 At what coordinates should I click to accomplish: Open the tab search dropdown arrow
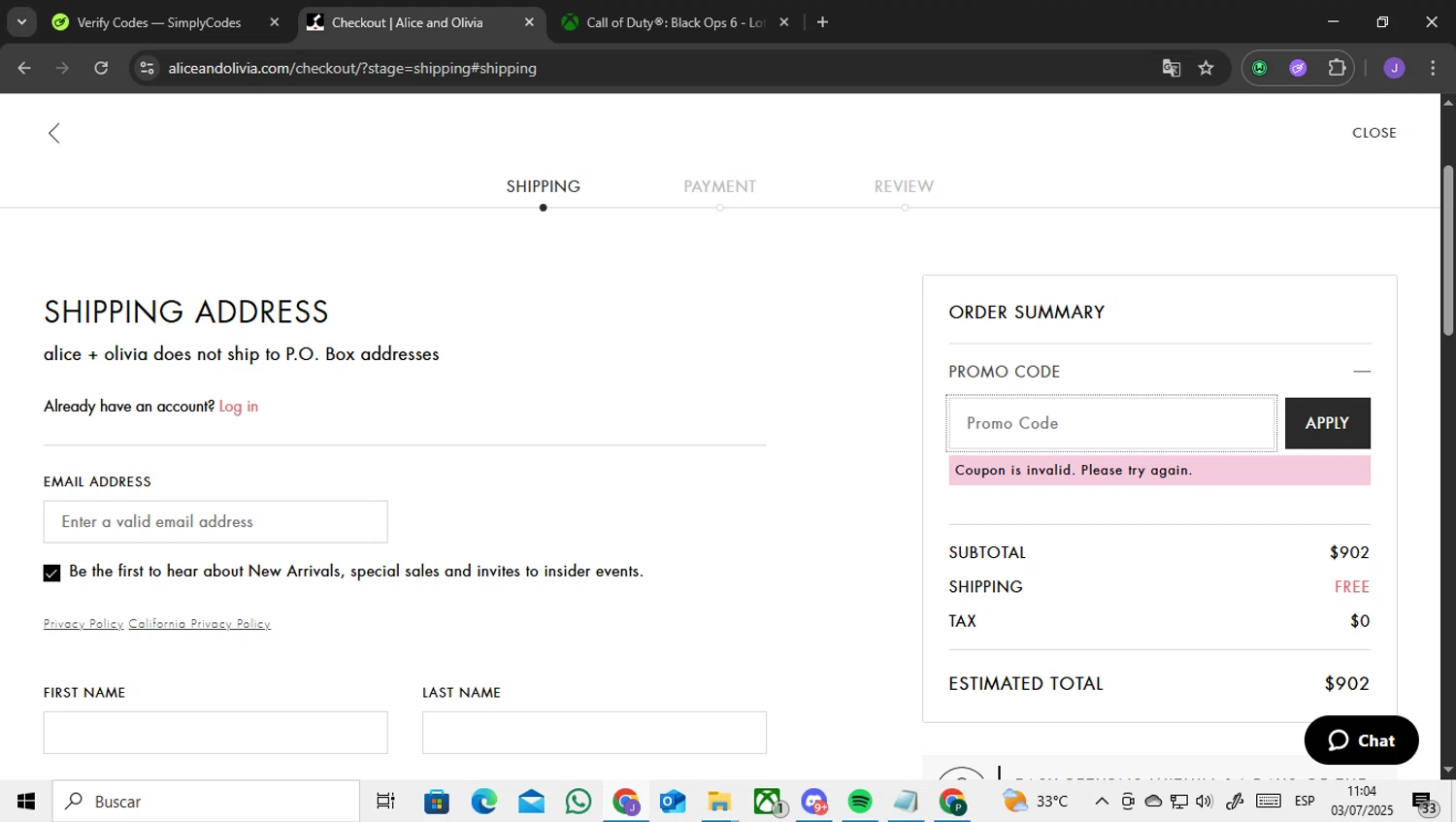(21, 22)
